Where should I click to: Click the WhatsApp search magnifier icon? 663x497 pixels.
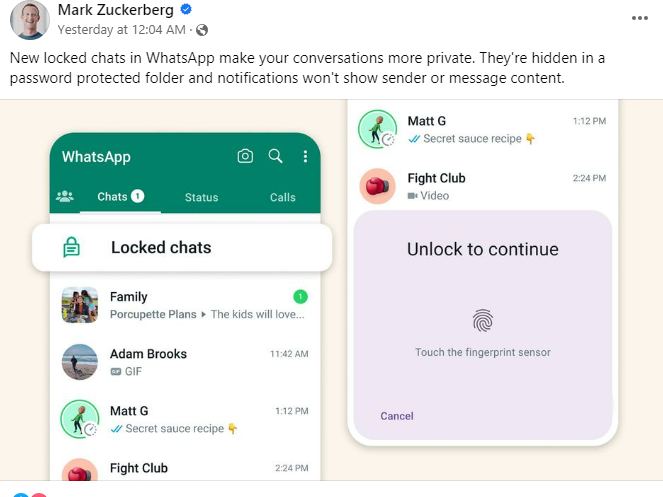point(275,156)
